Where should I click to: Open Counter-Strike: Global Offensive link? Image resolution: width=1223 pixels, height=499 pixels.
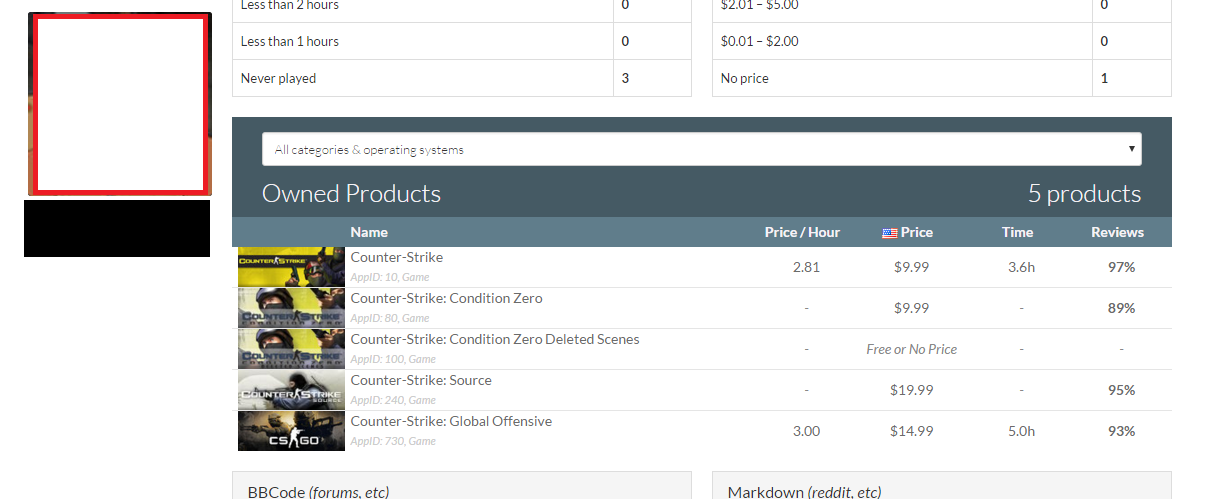(x=450, y=421)
